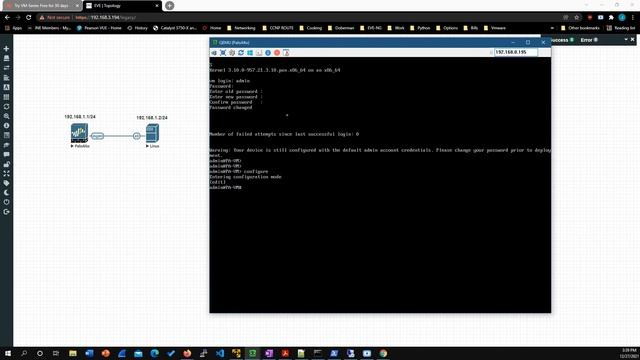This screenshot has width=640, height=360.
Task: Click the Not secure warning badge
Action: [x=55, y=18]
